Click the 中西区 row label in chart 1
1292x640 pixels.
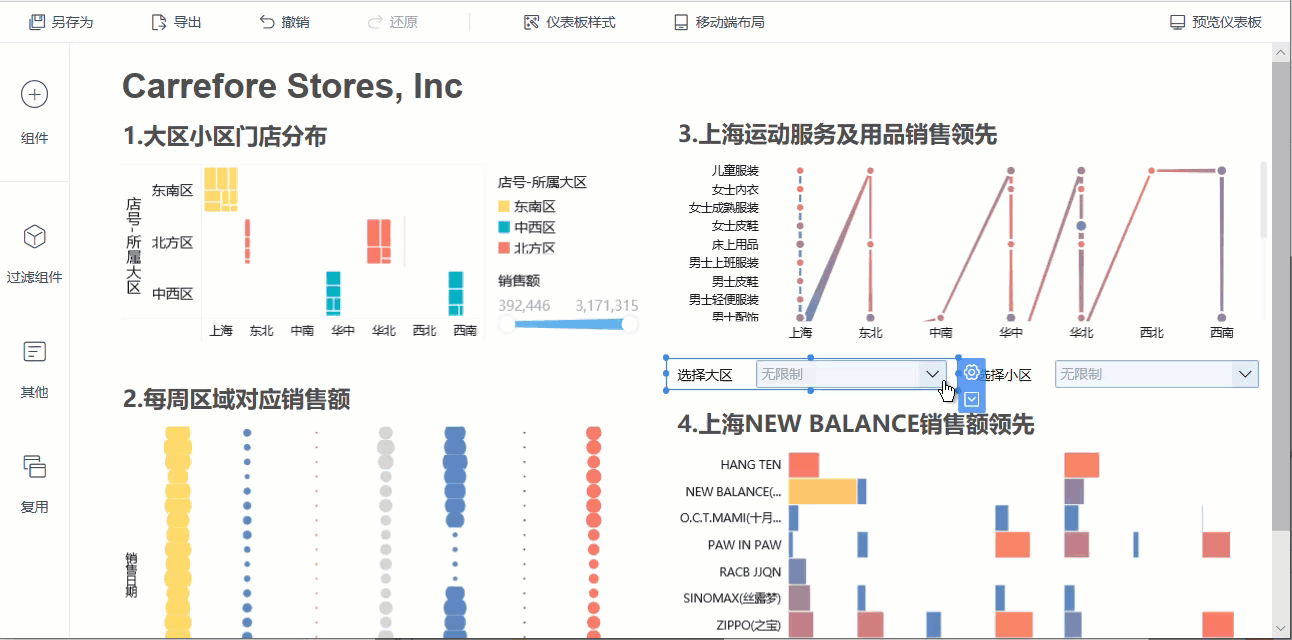pos(172,294)
